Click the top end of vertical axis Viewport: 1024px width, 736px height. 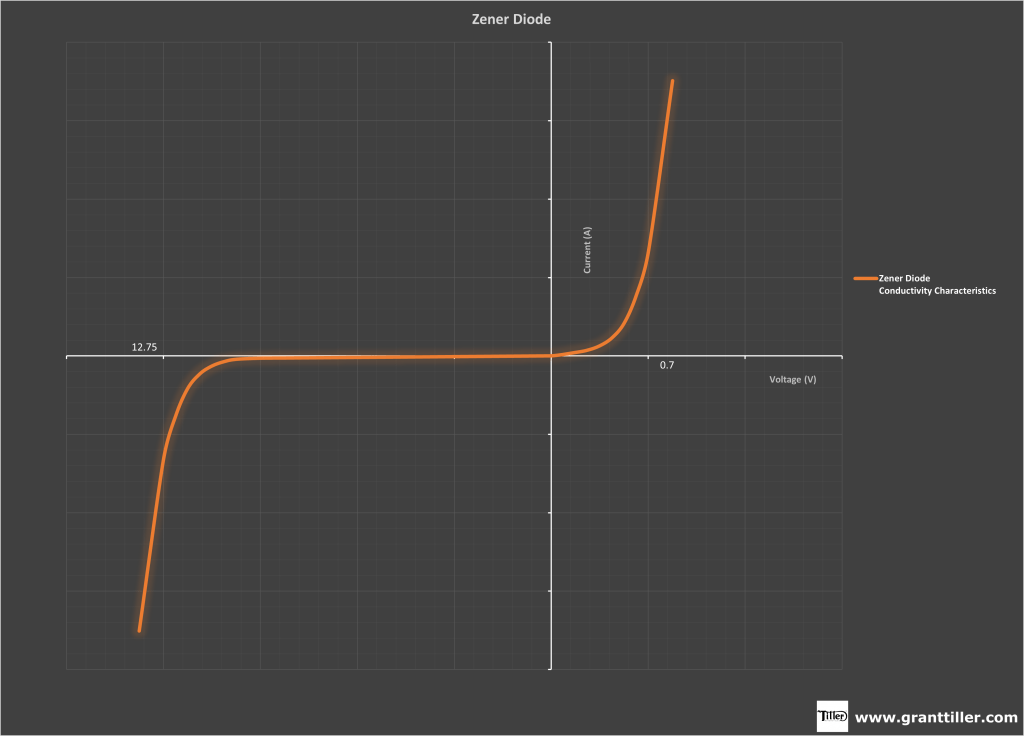coord(551,44)
